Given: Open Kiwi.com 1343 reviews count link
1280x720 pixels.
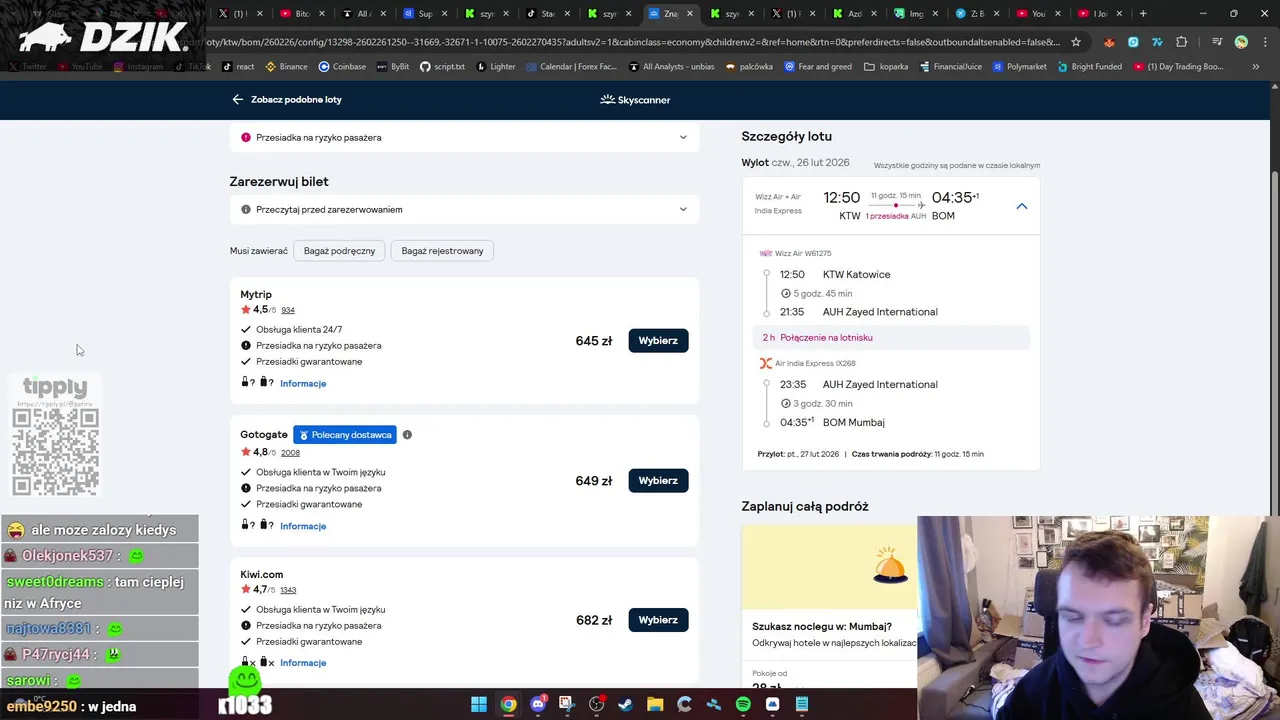Looking at the screenshot, I should click(x=288, y=590).
